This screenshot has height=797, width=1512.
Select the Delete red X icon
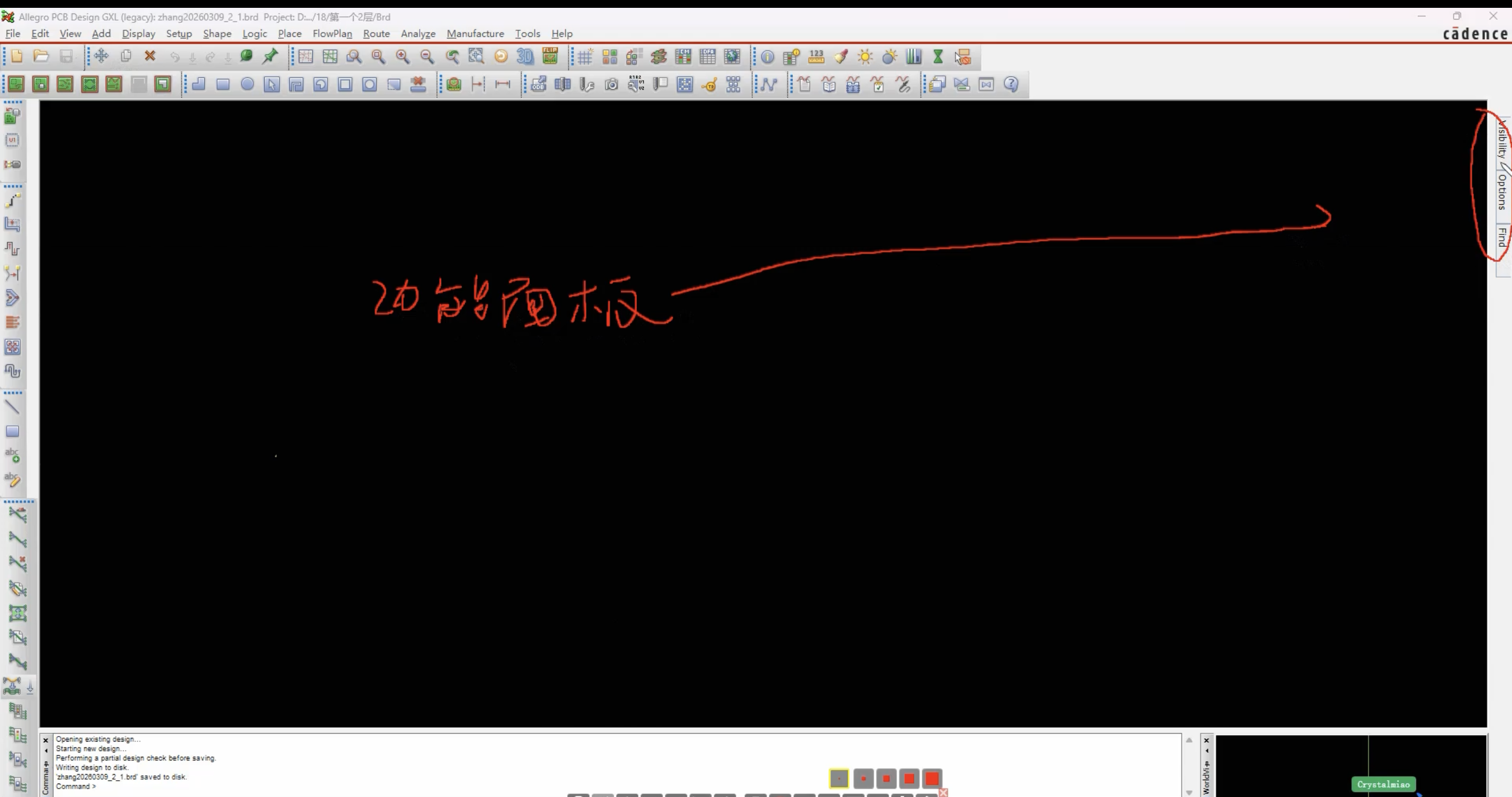click(x=151, y=56)
